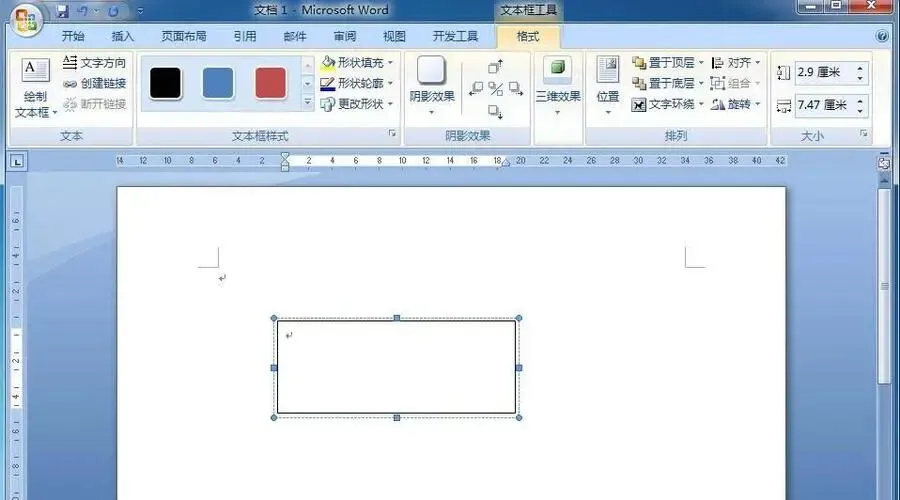
Task: Open 位置 position dropdown
Action: pos(608,85)
